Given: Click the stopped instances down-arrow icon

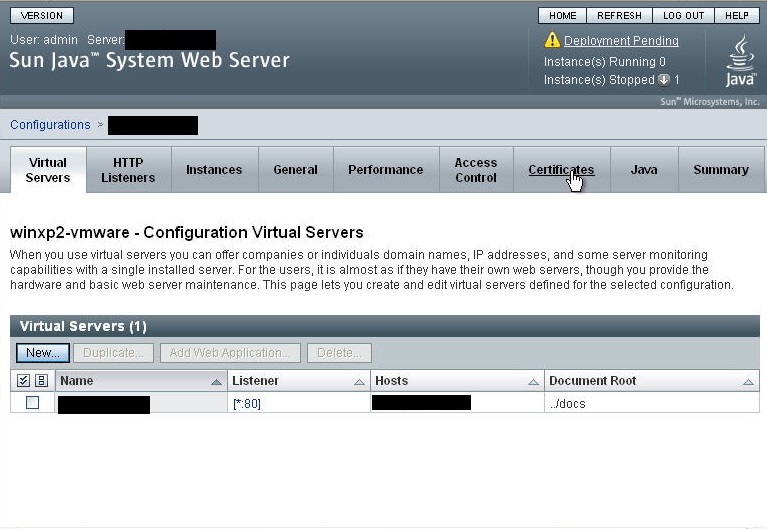Looking at the screenshot, I should point(663,80).
